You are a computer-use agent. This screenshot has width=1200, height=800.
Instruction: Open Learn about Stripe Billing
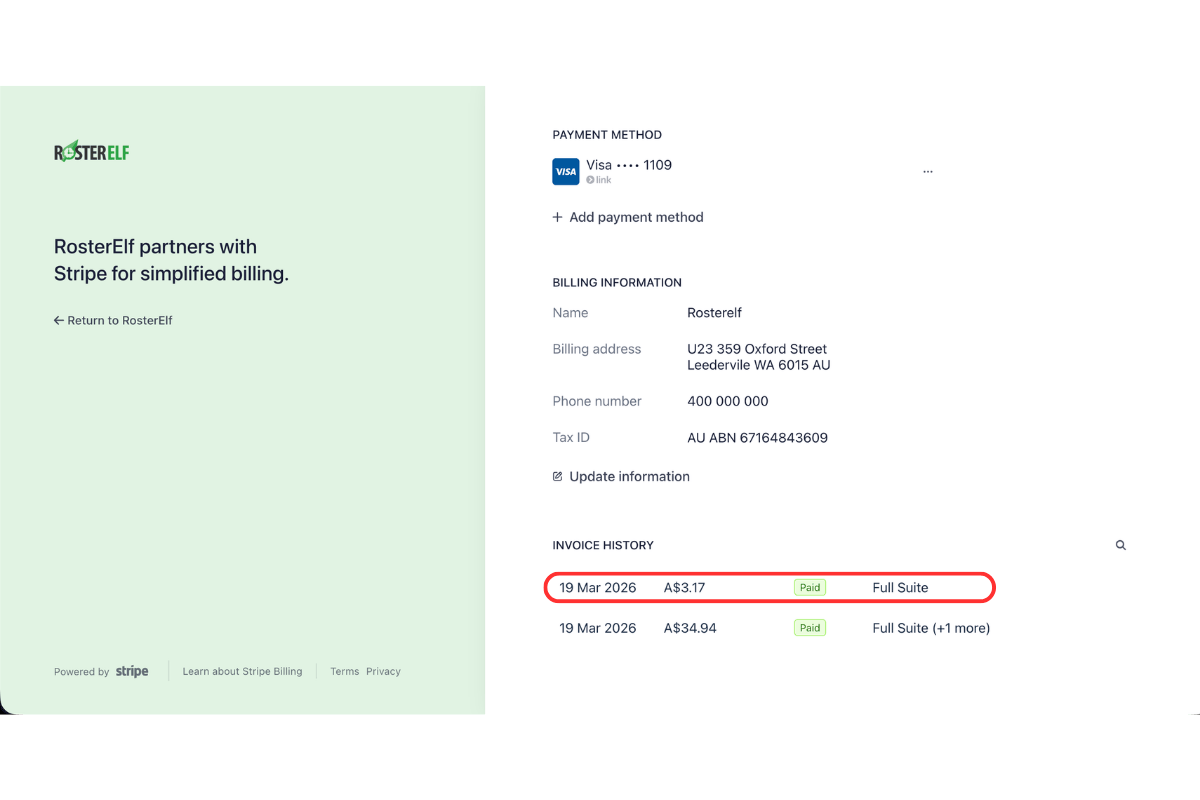pyautogui.click(x=242, y=671)
